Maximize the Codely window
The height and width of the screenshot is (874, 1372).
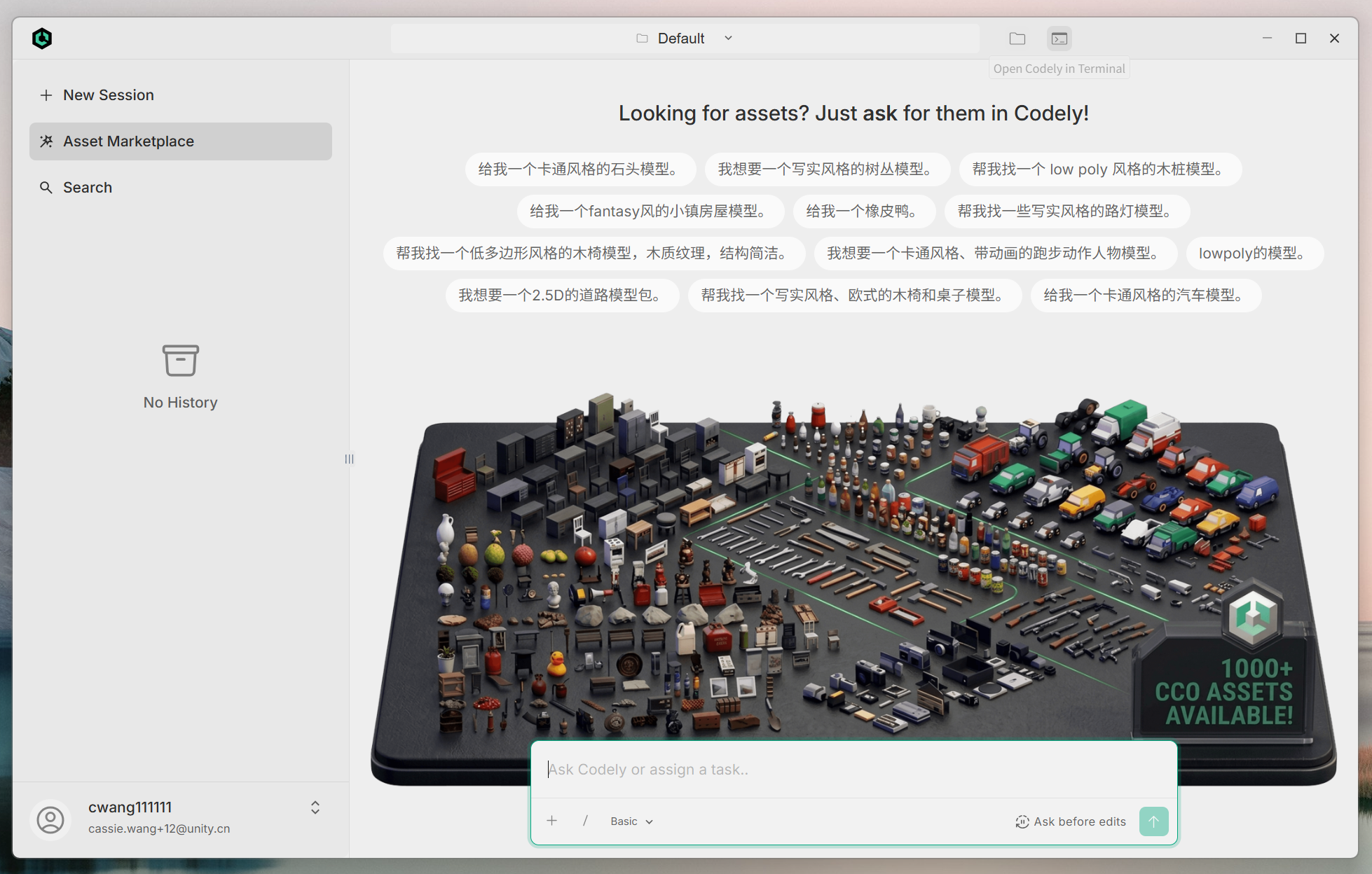tap(1301, 39)
